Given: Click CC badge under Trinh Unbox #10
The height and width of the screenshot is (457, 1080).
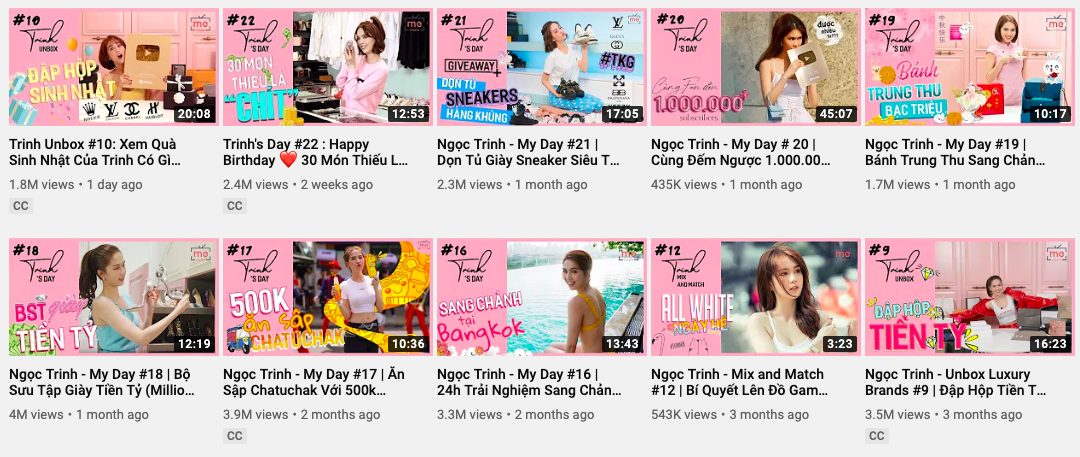Looking at the screenshot, I should click(x=21, y=205).
